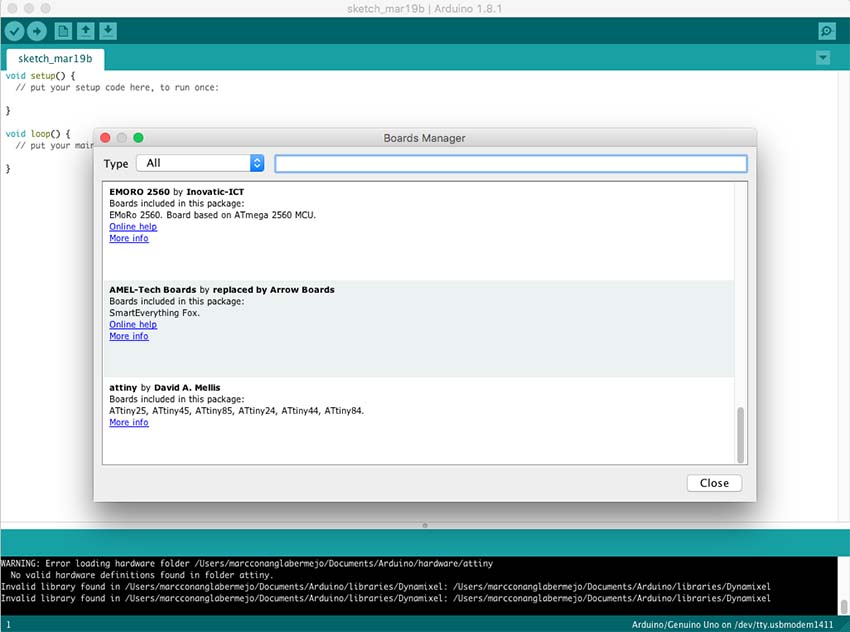Click the Close button in Boards Manager
This screenshot has height=632, width=850.
click(x=714, y=483)
